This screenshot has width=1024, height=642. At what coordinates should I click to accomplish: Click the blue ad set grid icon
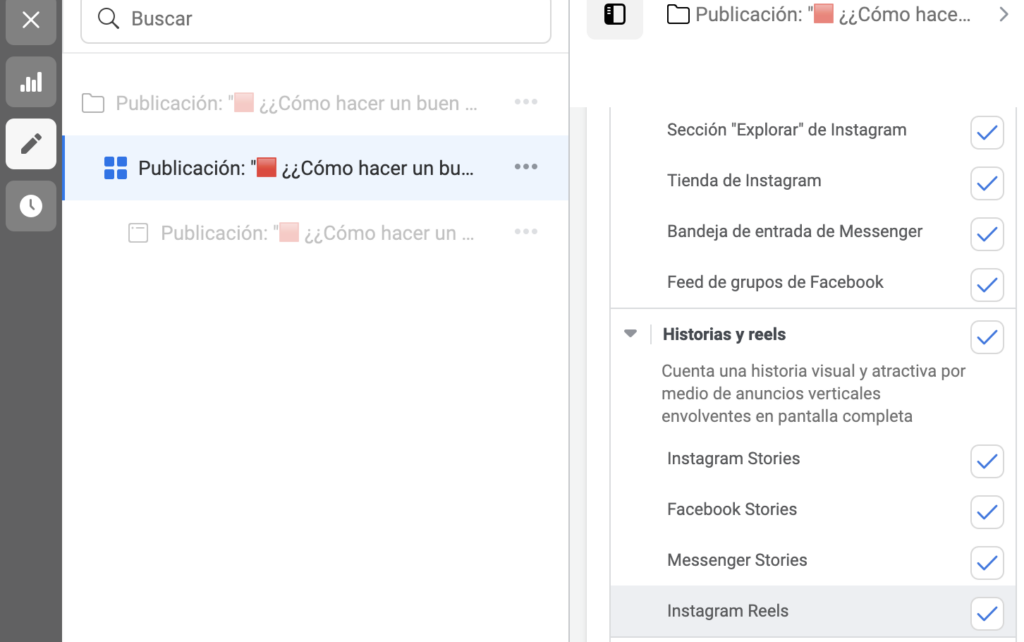(116, 168)
